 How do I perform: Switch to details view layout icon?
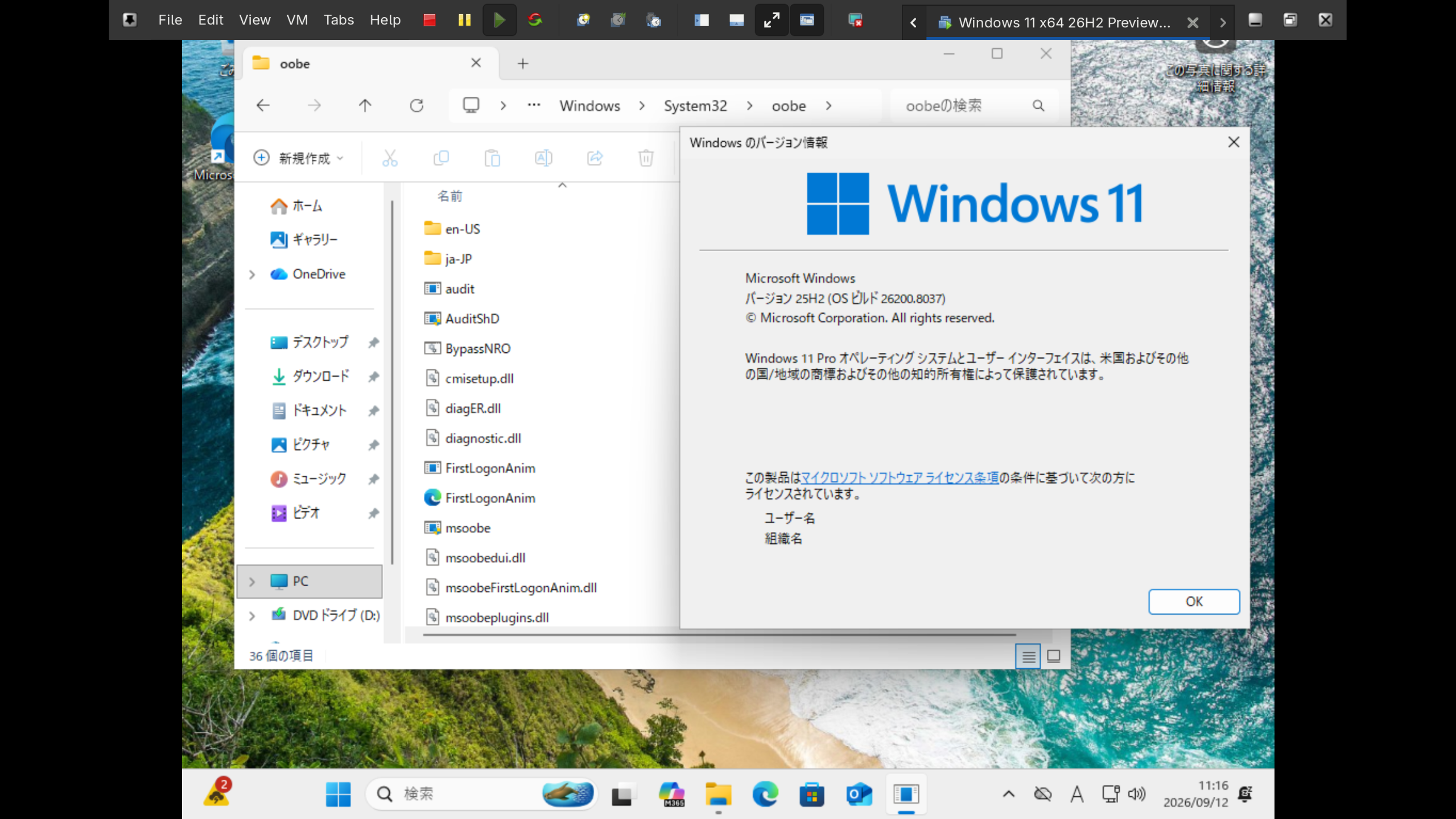[x=1028, y=656]
